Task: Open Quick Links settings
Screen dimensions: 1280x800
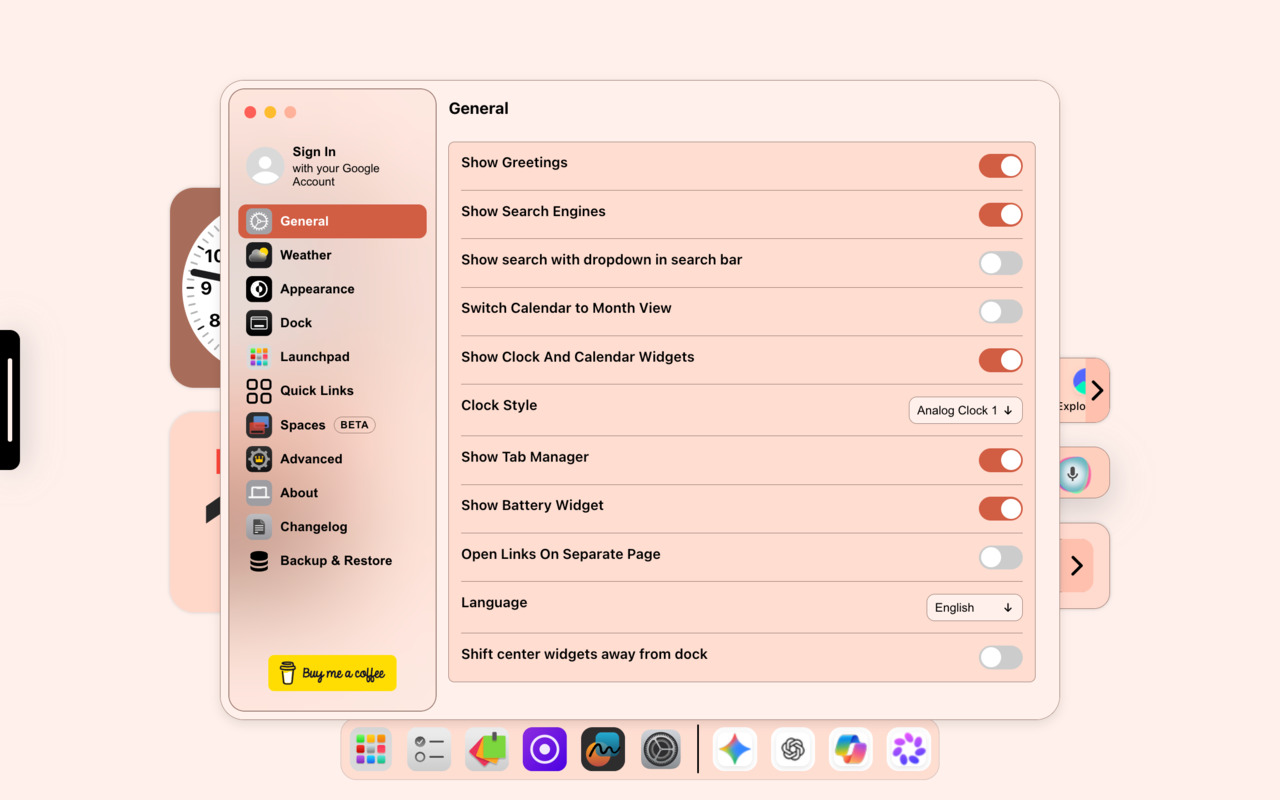Action: click(x=332, y=391)
